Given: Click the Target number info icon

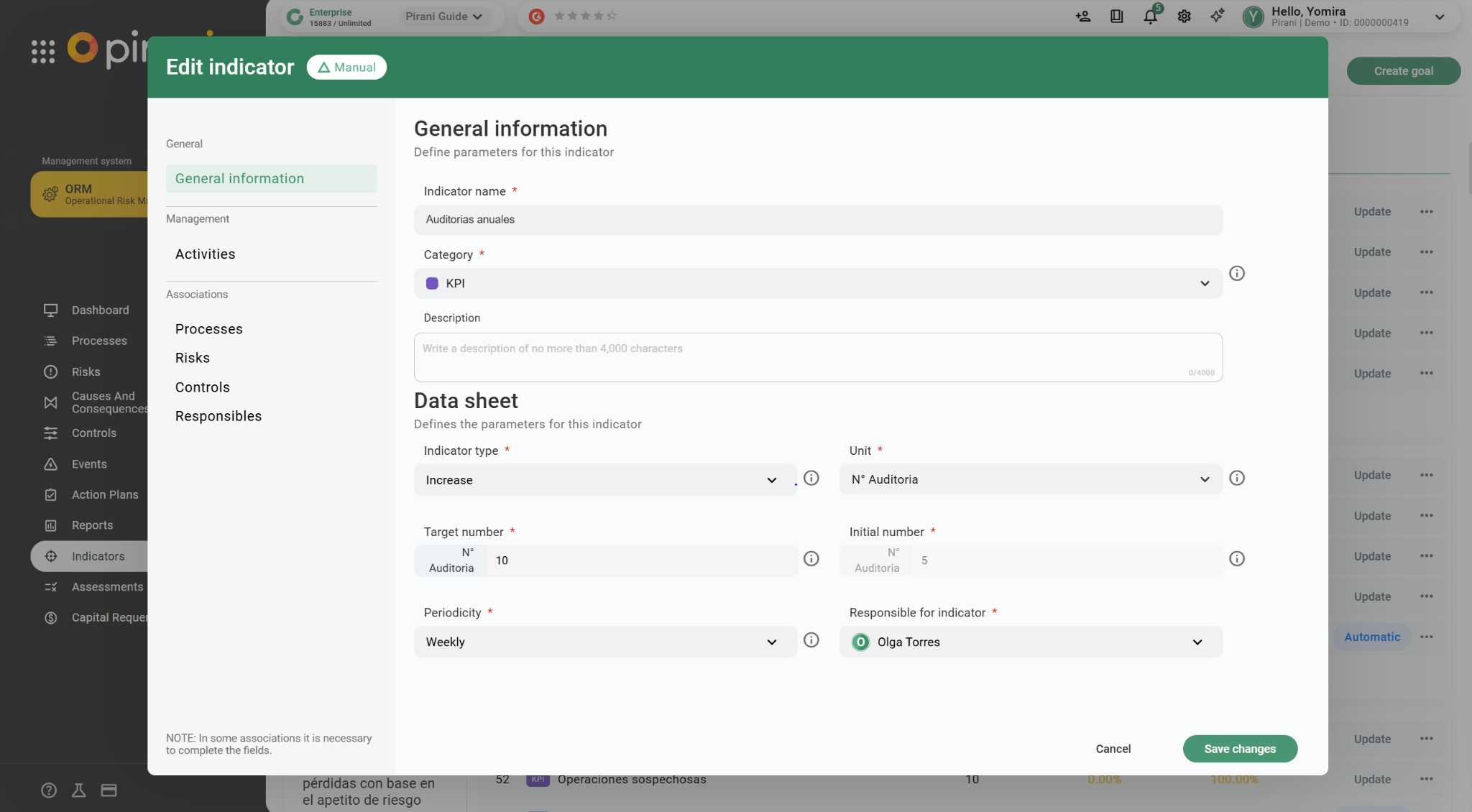Looking at the screenshot, I should tap(811, 558).
